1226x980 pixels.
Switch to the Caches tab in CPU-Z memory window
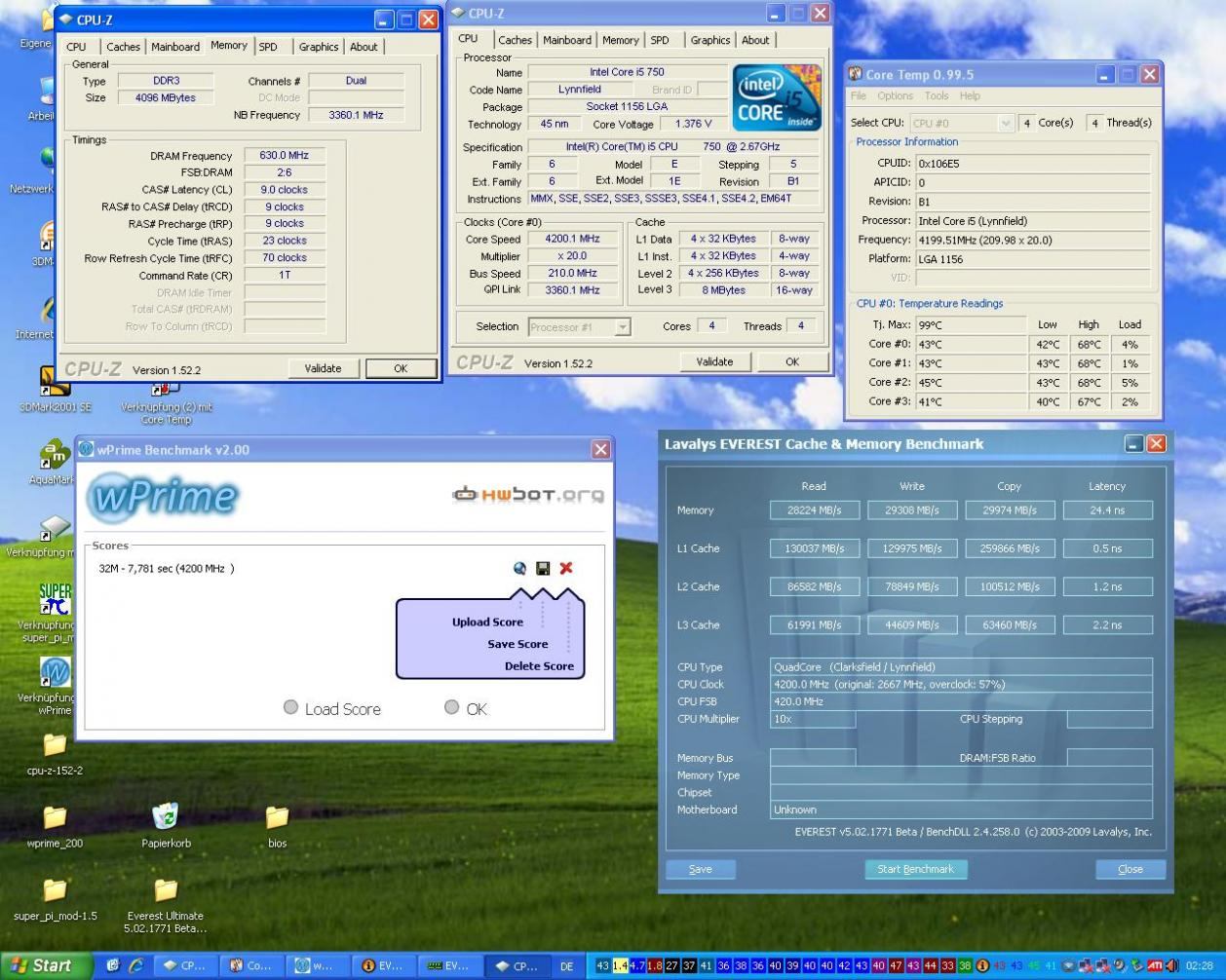pos(123,47)
